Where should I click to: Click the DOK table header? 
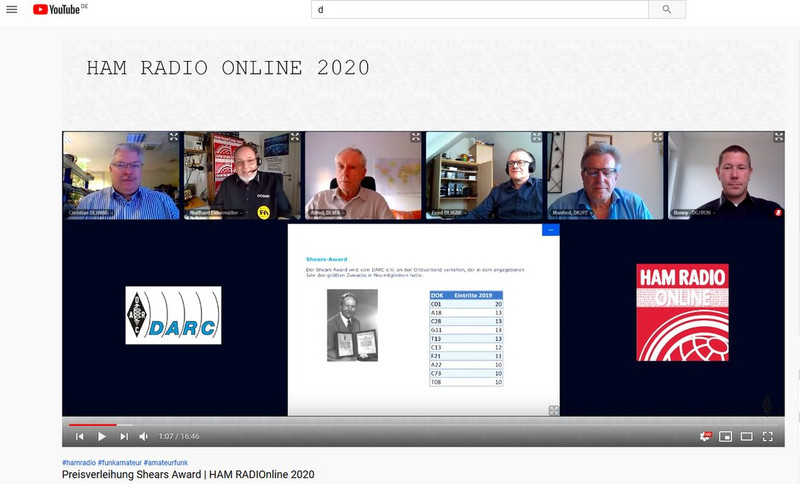tap(437, 295)
